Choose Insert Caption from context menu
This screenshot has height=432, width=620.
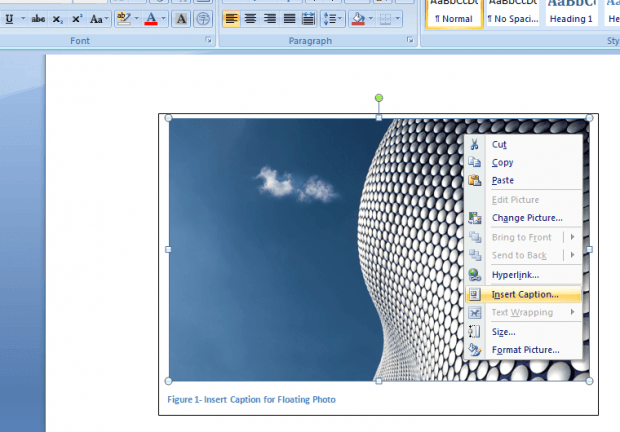(525, 295)
